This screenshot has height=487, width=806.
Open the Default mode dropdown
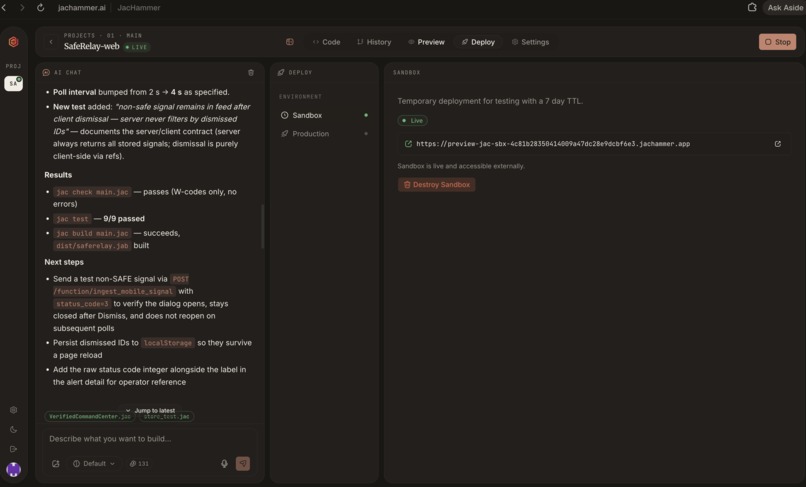point(94,463)
